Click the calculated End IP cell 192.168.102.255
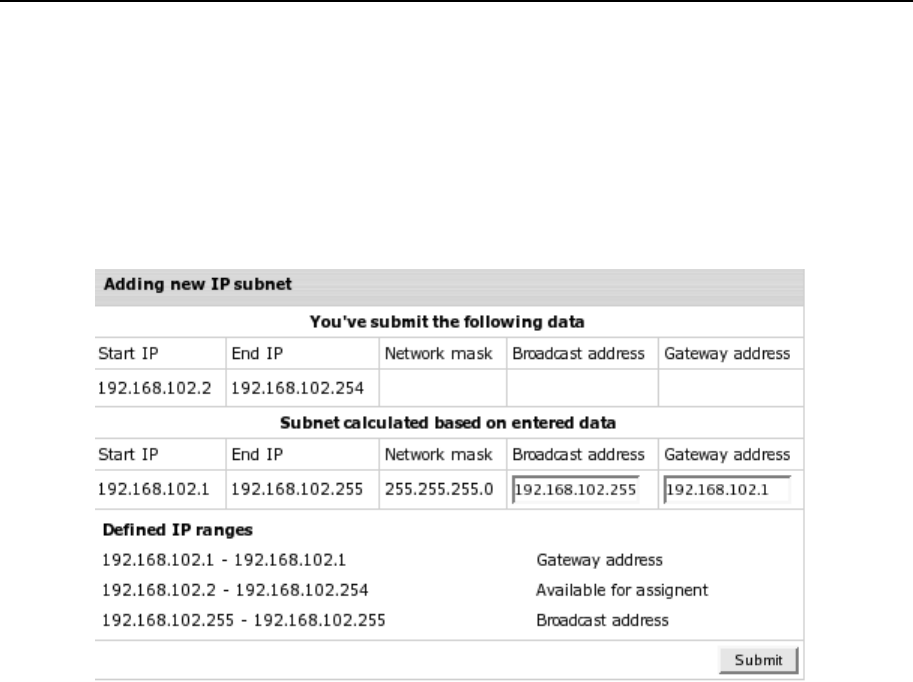The image size is (913, 682). (x=298, y=491)
